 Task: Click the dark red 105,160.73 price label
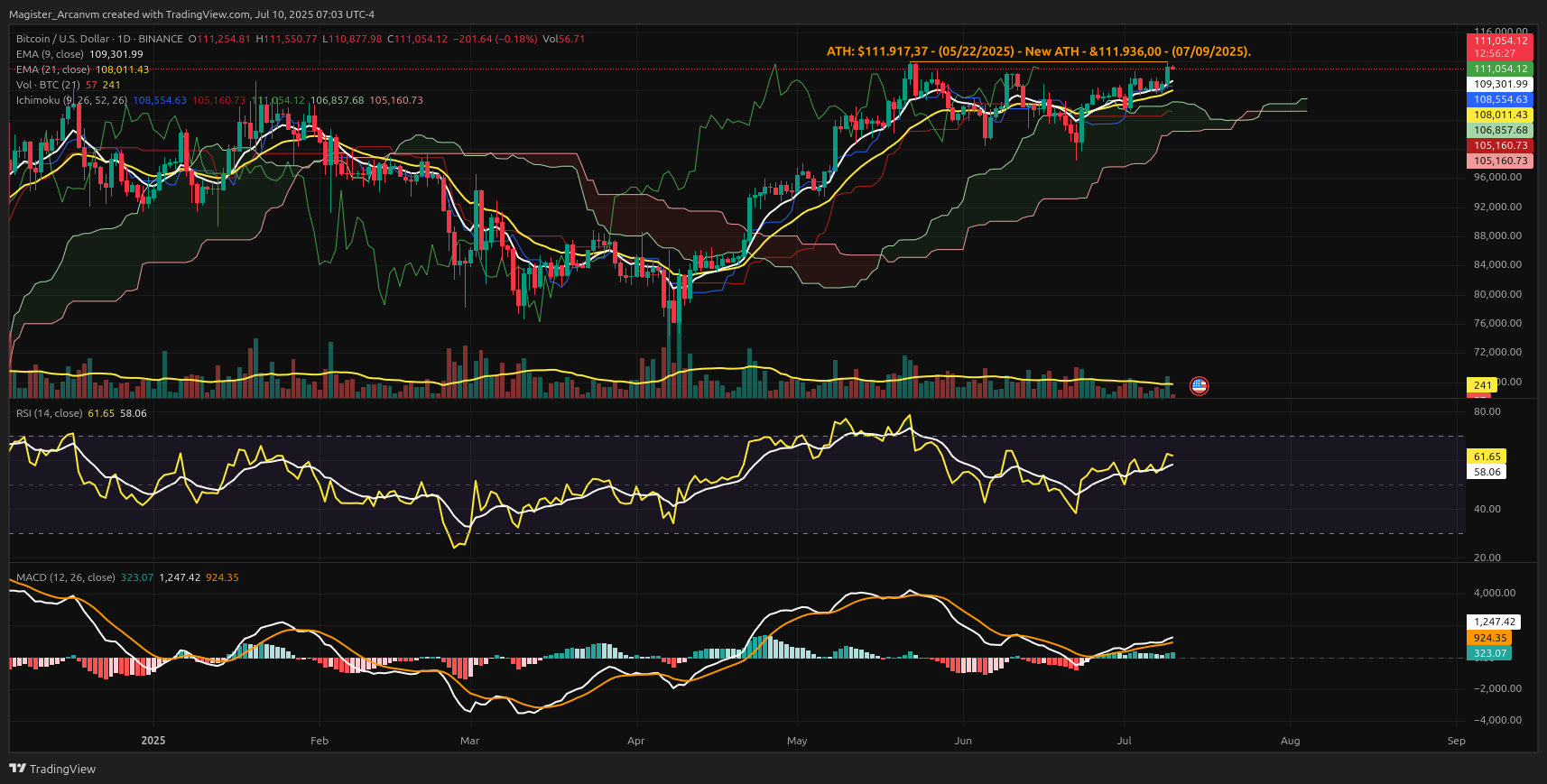click(1501, 145)
